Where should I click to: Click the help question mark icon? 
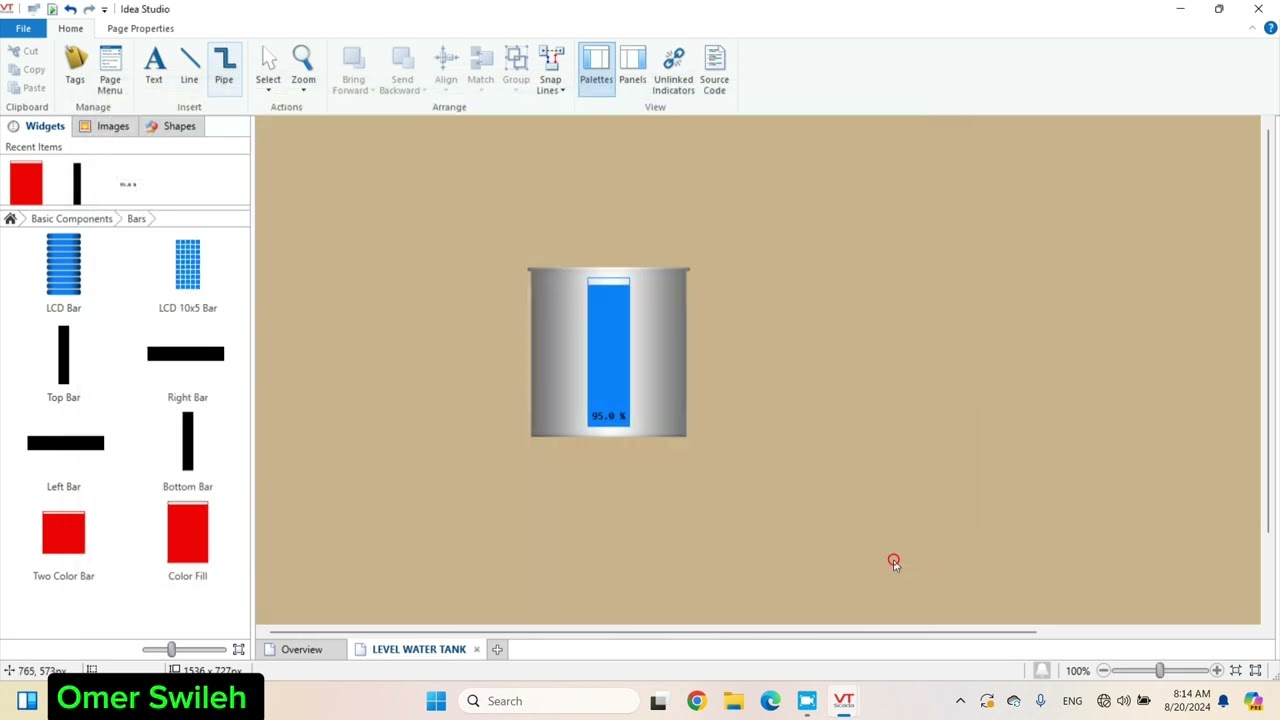click(x=1270, y=28)
